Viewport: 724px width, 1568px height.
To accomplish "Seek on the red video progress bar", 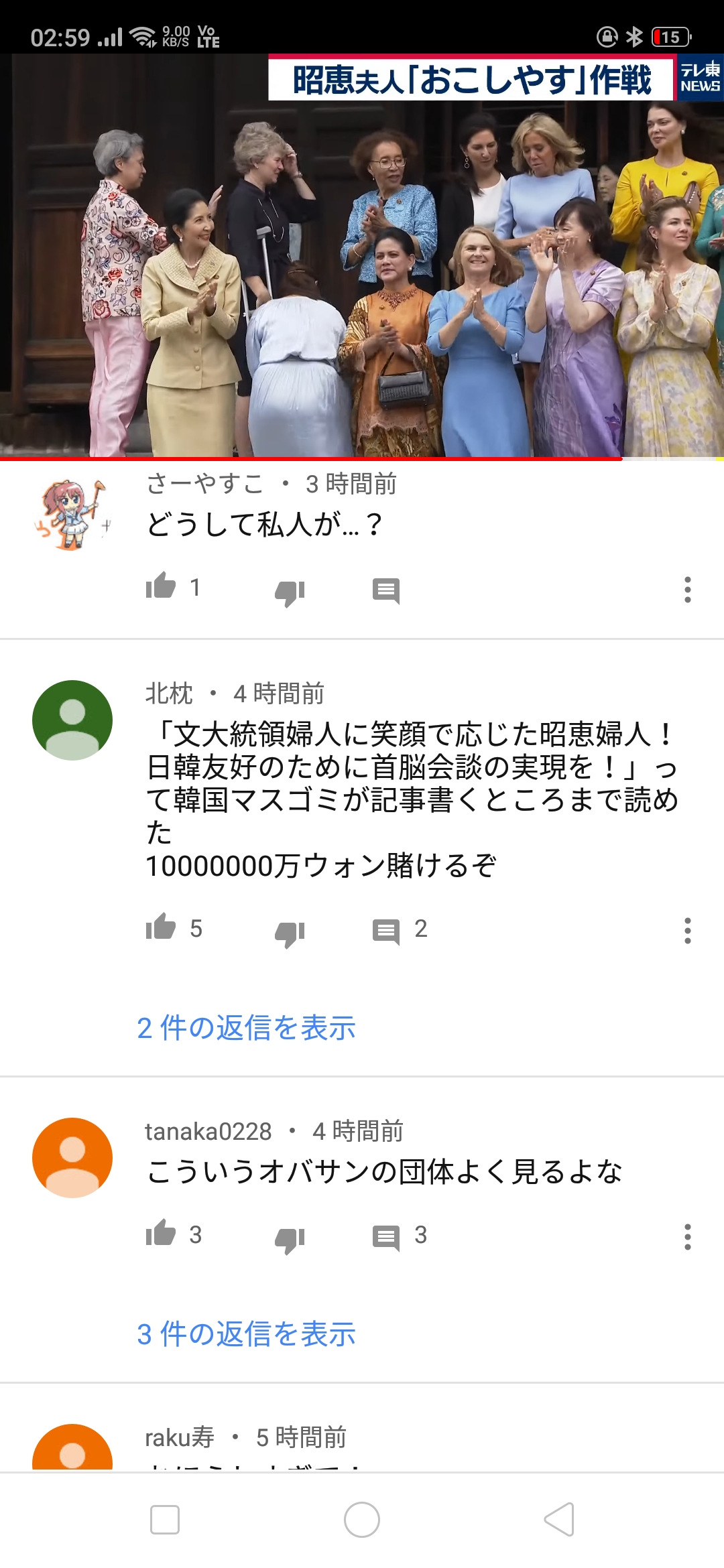I will (362, 459).
